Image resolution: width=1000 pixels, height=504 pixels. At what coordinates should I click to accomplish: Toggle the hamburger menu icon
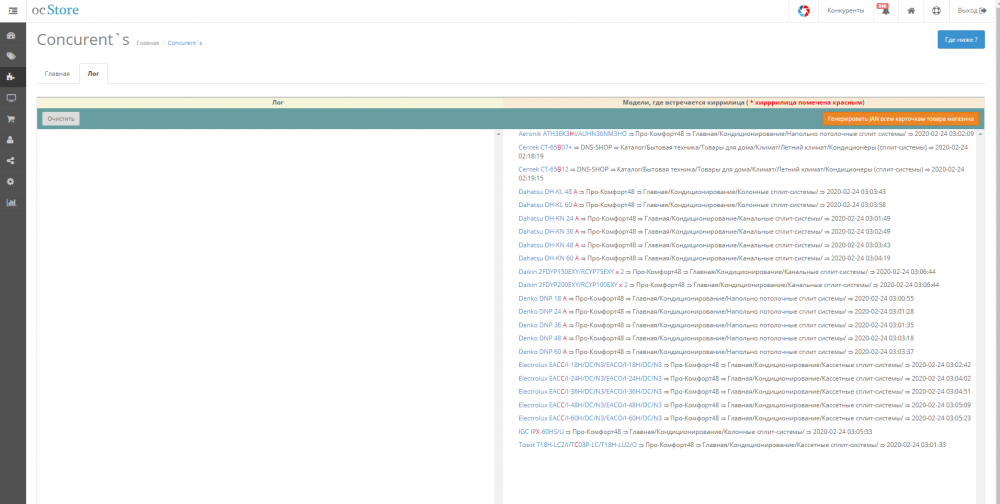13,11
